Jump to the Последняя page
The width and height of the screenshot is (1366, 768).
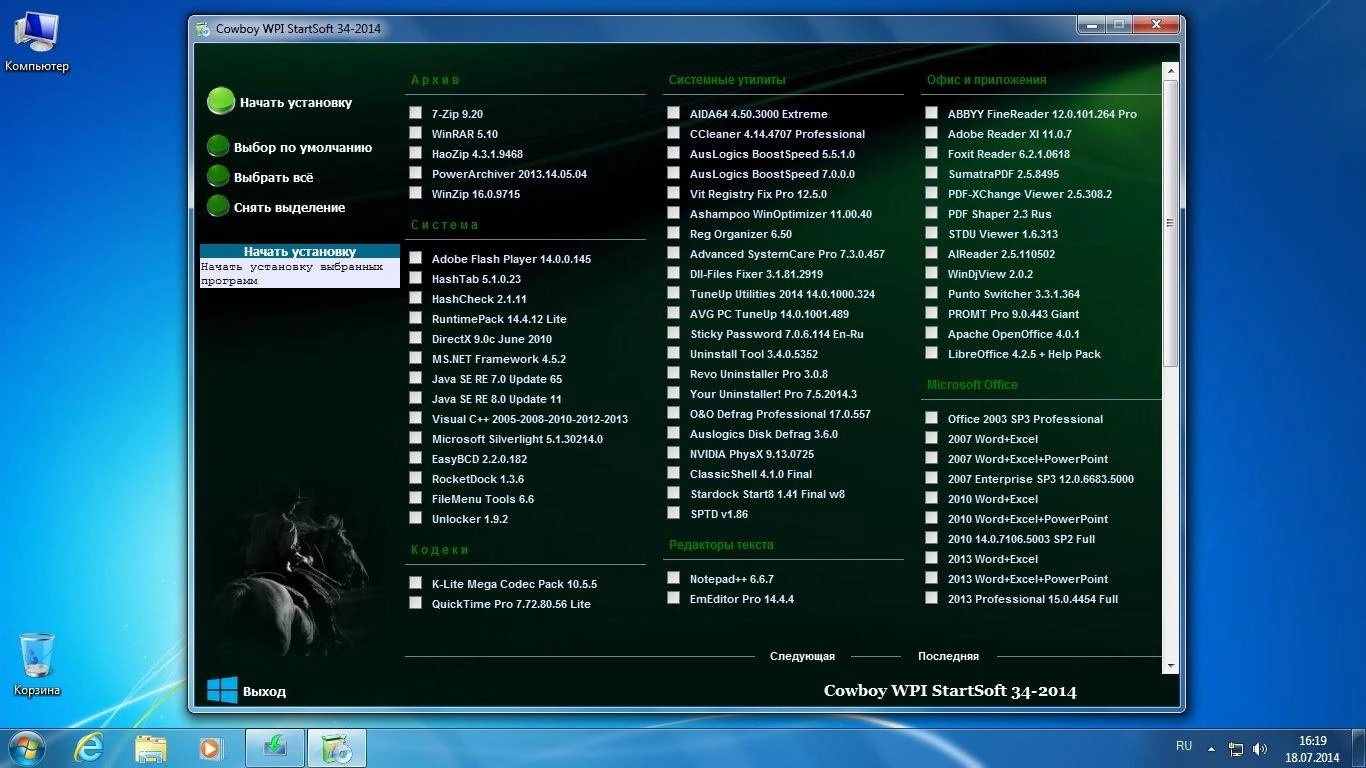[x=948, y=657]
